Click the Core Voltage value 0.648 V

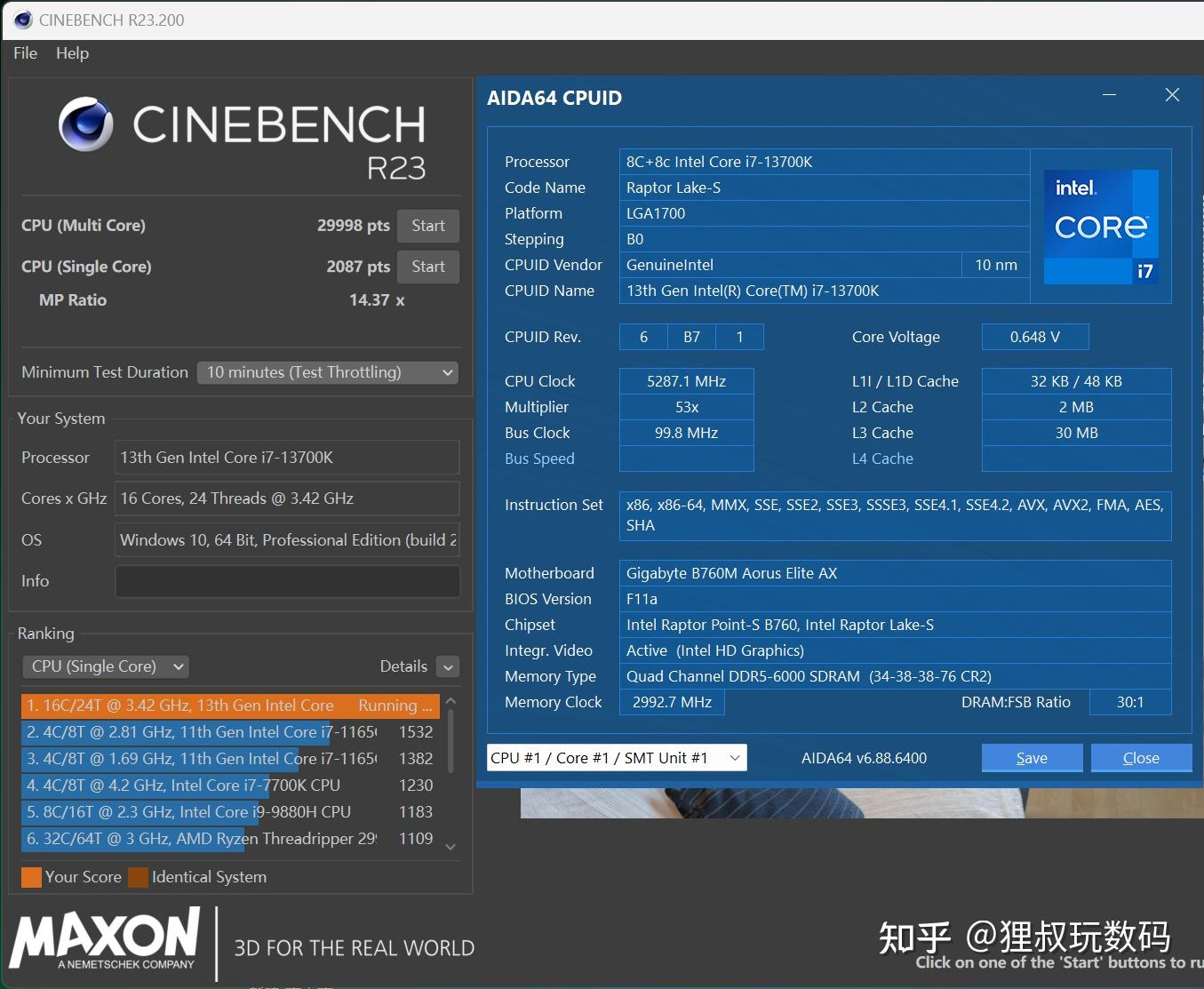(1035, 337)
